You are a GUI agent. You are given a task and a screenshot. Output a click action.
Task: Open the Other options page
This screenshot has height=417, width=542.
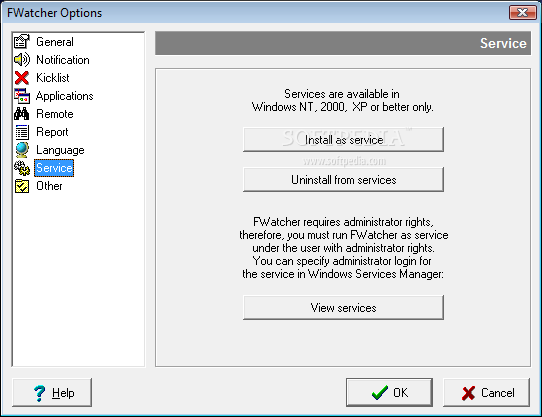point(49,186)
